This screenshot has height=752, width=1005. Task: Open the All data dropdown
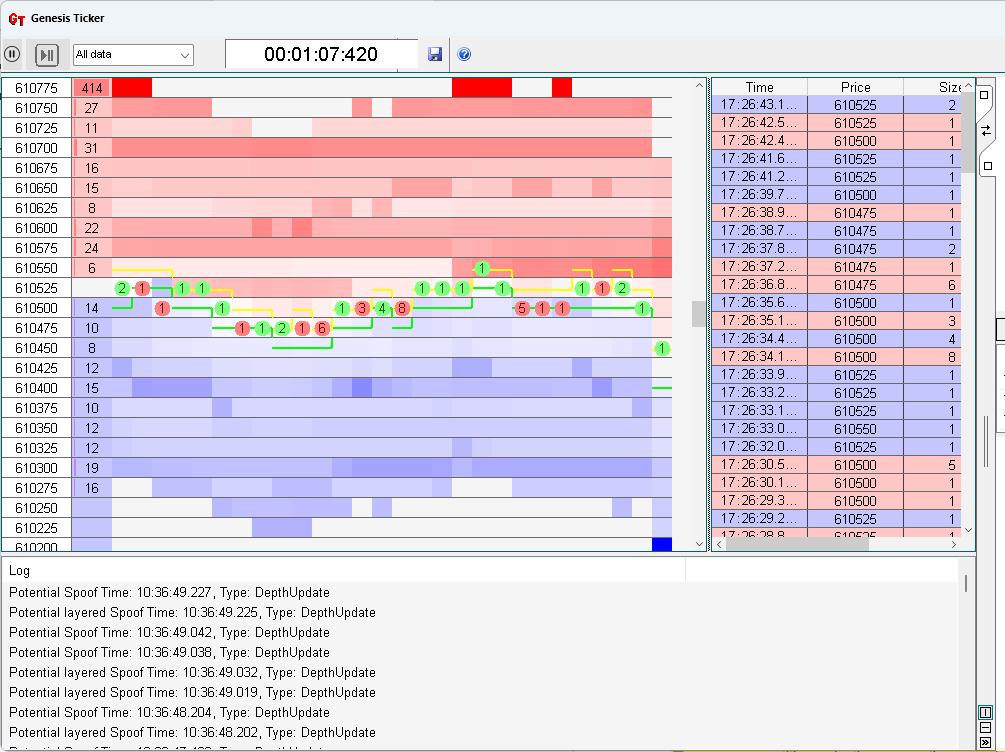click(133, 54)
